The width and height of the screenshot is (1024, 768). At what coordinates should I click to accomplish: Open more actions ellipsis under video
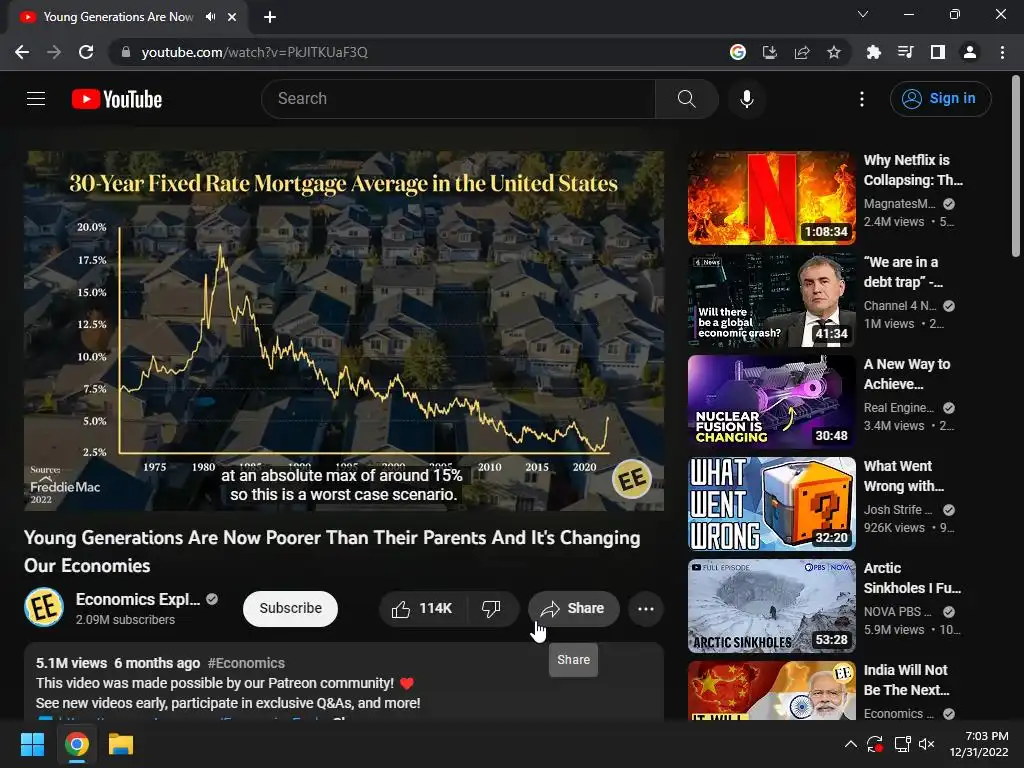pyautogui.click(x=646, y=609)
